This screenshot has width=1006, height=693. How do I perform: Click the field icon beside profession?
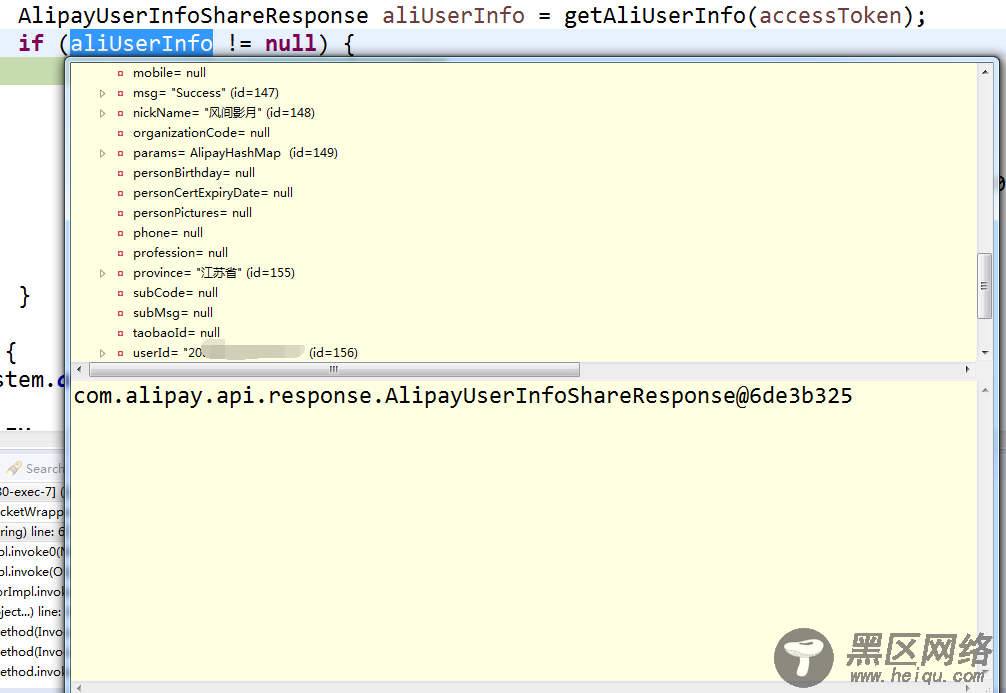[120, 253]
